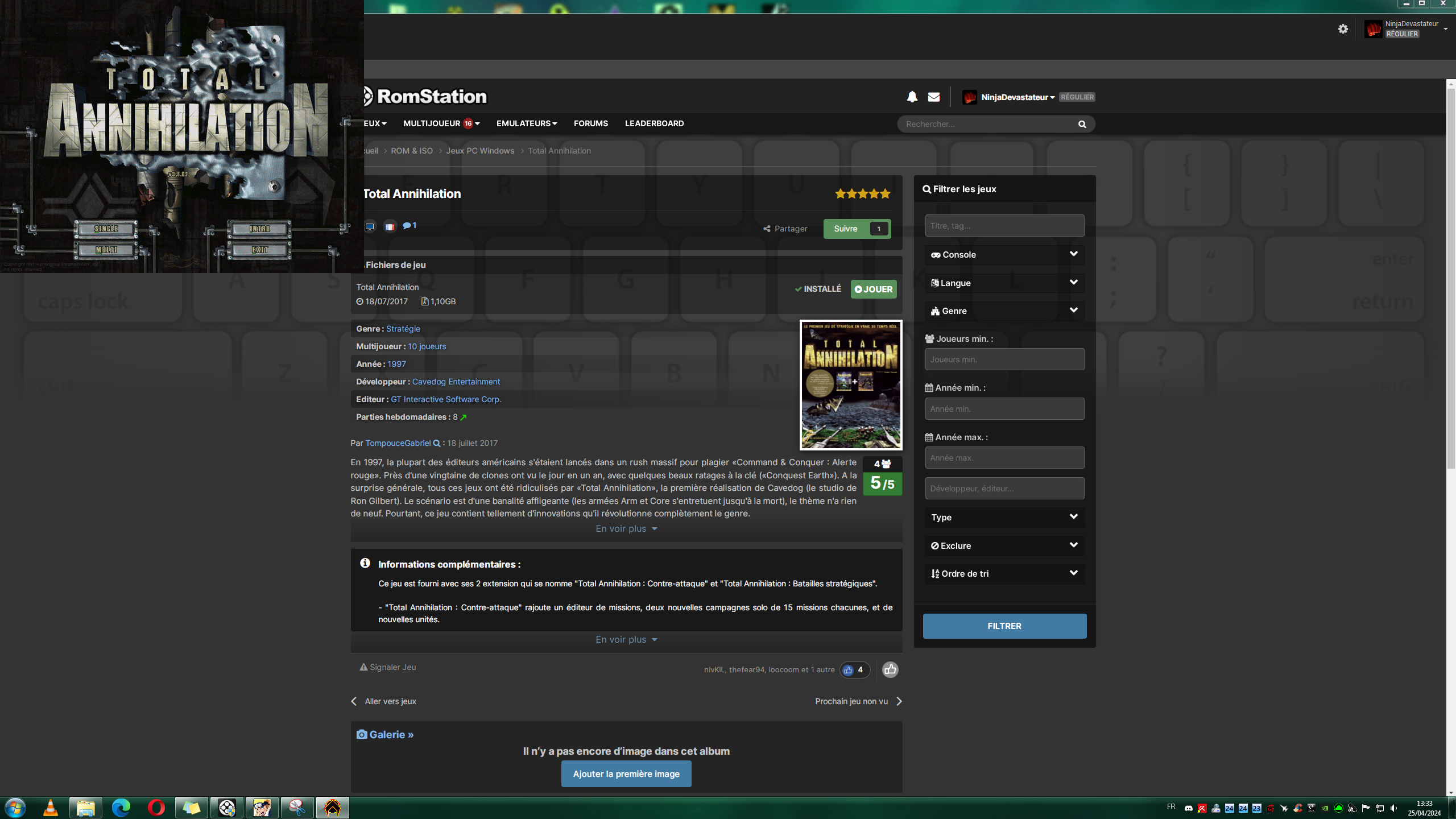Expand the Type filter dropdown
This screenshot has height=819, width=1456.
tap(1004, 518)
